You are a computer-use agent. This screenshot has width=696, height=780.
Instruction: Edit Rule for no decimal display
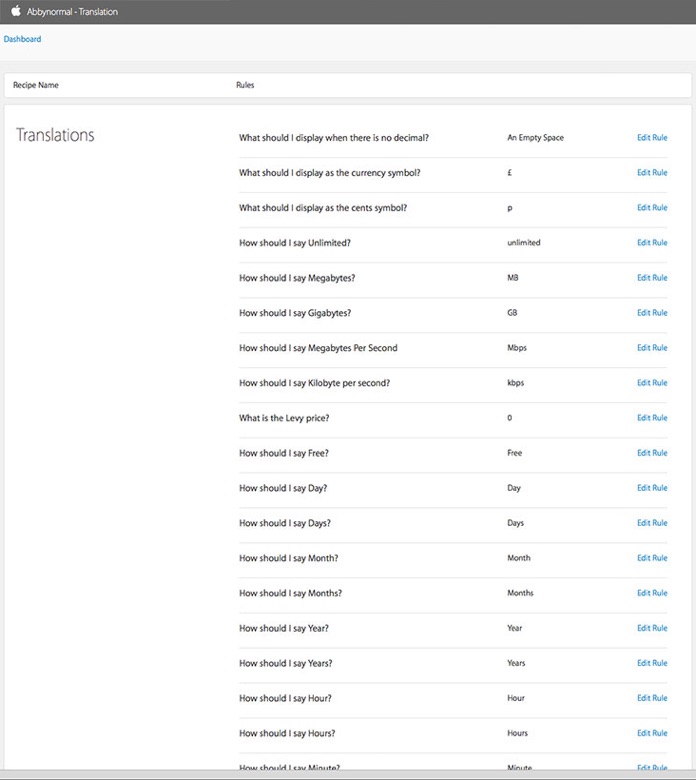[652, 138]
